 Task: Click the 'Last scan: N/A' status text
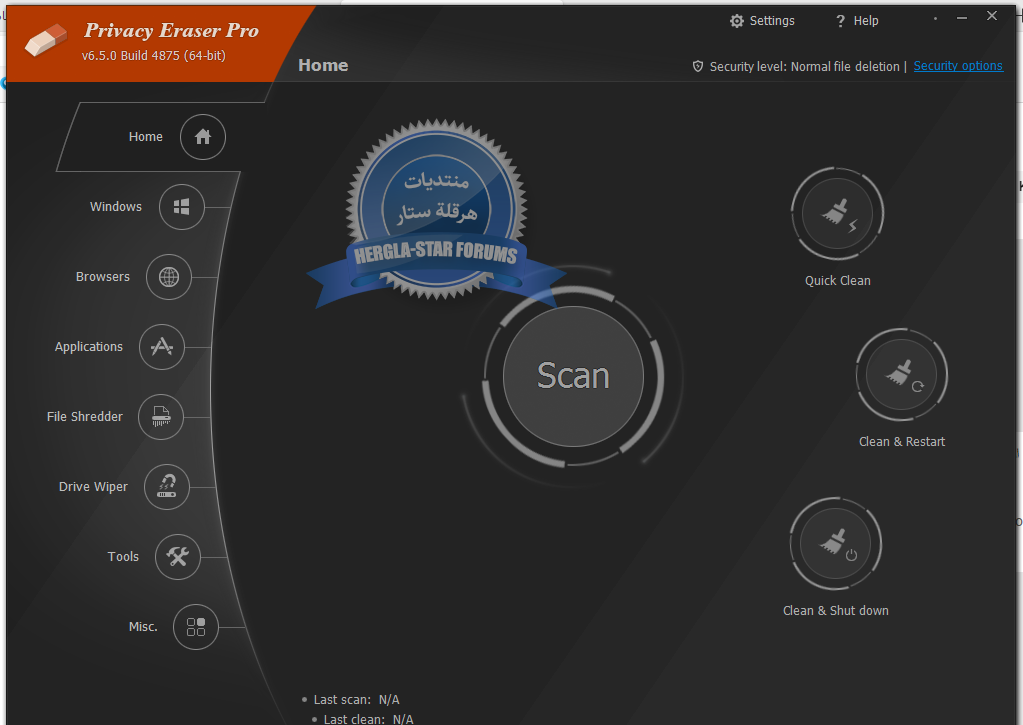coord(356,700)
